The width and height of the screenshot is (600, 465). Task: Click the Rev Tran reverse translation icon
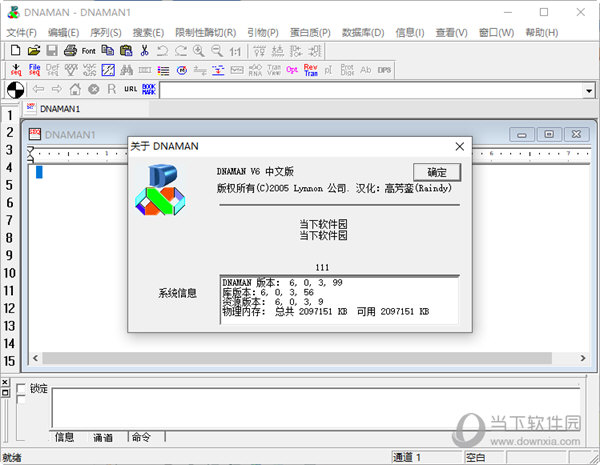[311, 70]
